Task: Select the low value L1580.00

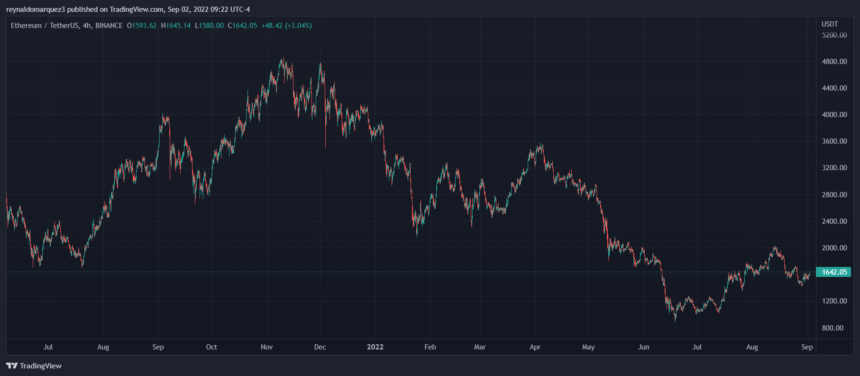Action: (x=209, y=26)
